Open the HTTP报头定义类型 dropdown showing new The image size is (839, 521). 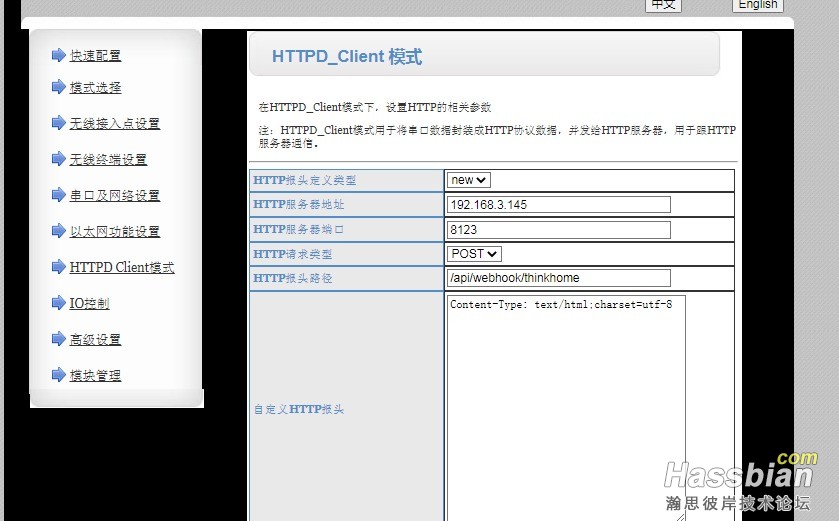pyautogui.click(x=469, y=180)
